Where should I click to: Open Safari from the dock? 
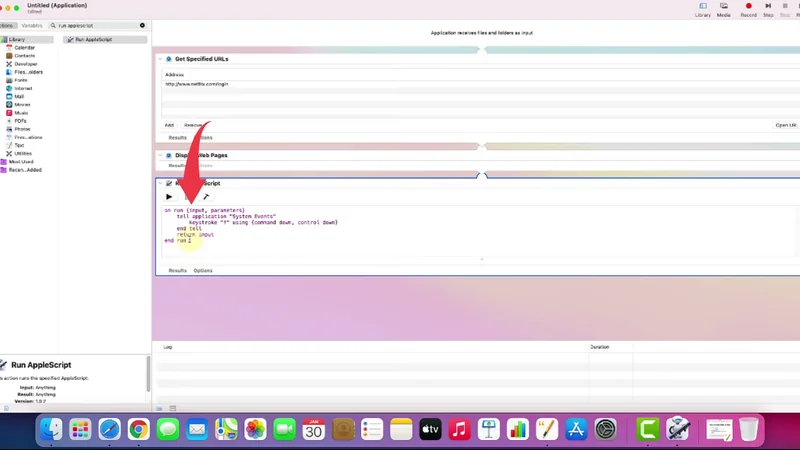[109, 429]
